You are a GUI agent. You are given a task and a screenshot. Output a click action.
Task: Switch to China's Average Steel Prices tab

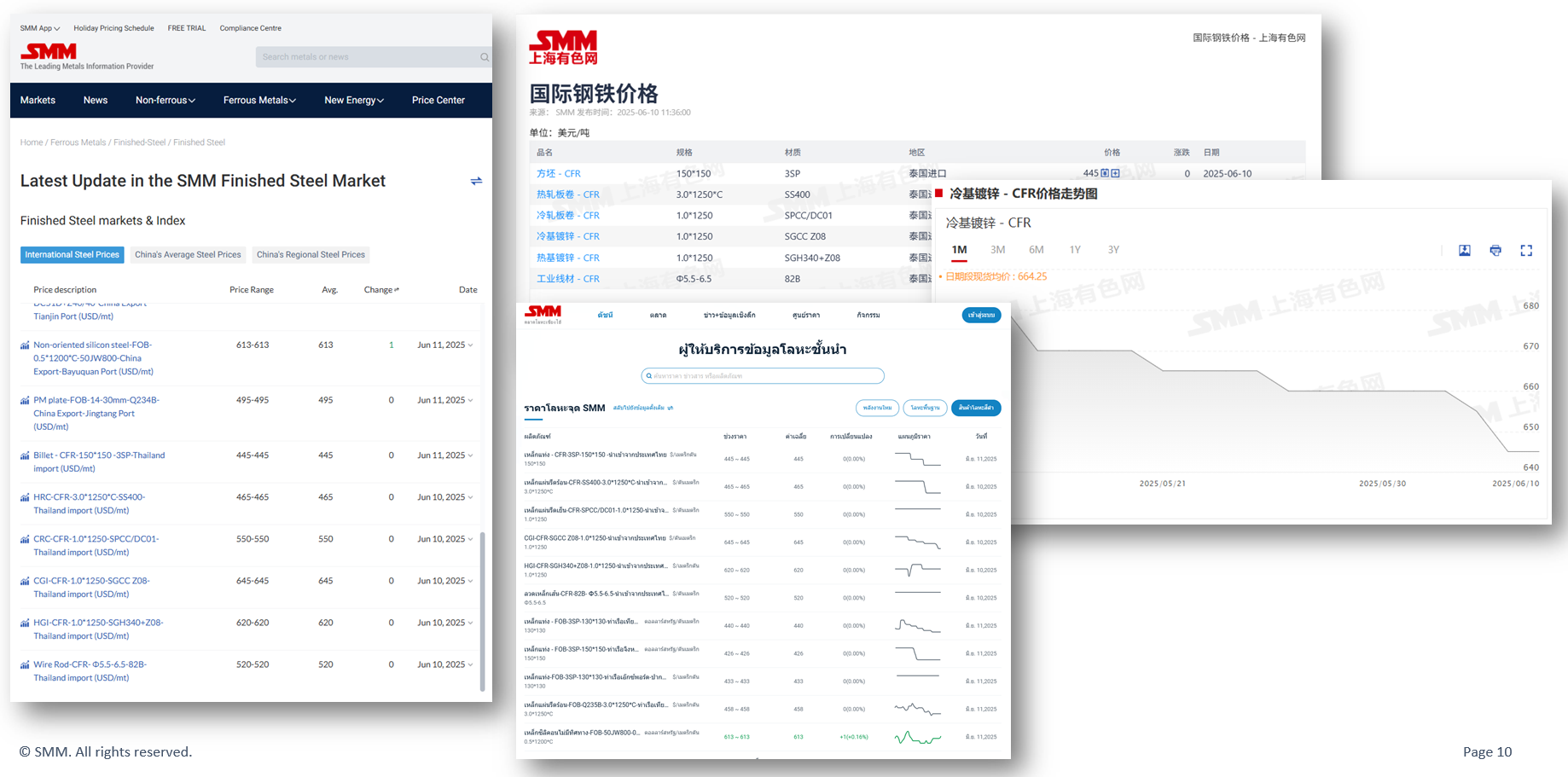(x=188, y=254)
